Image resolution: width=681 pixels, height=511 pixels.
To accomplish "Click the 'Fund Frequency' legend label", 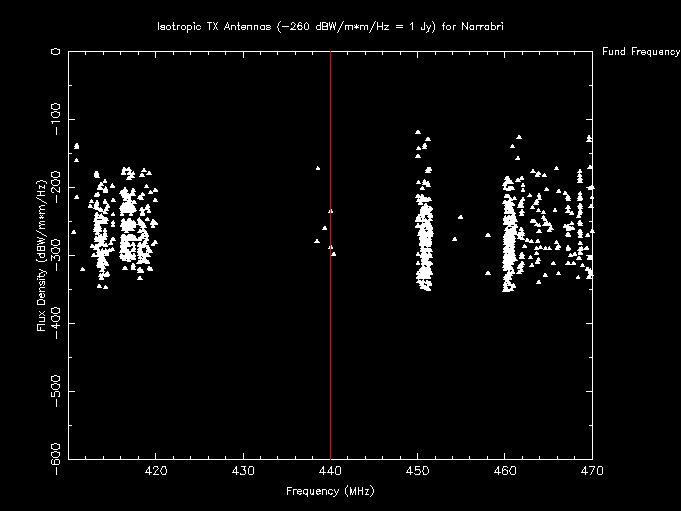I will click(641, 52).
